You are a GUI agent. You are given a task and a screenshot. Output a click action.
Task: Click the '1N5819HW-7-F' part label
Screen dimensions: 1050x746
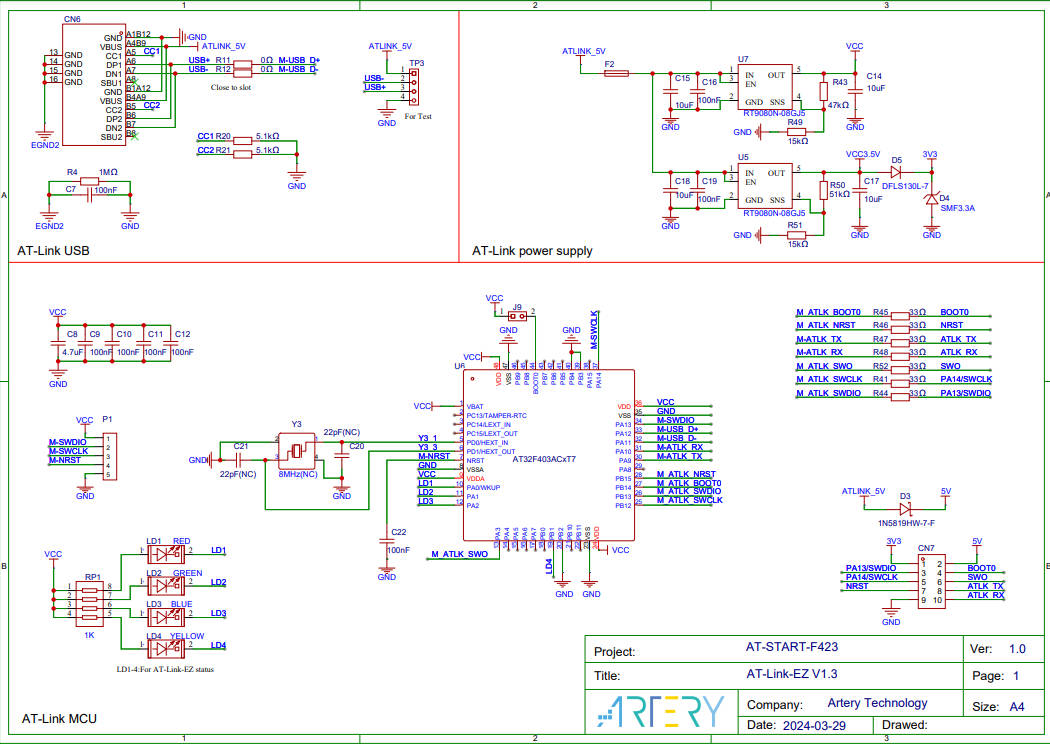[906, 523]
